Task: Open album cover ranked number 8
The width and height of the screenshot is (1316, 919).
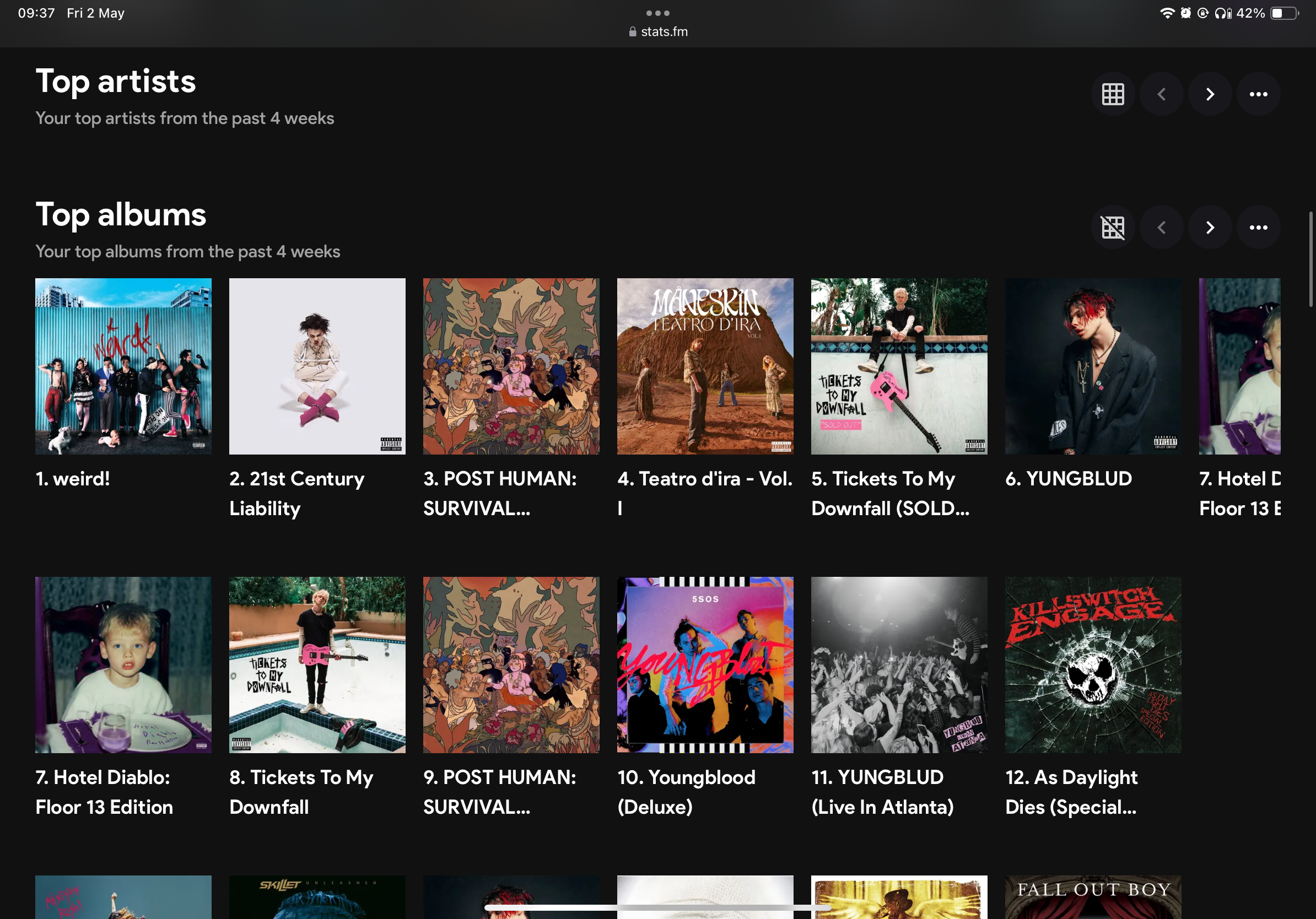Action: coord(317,664)
